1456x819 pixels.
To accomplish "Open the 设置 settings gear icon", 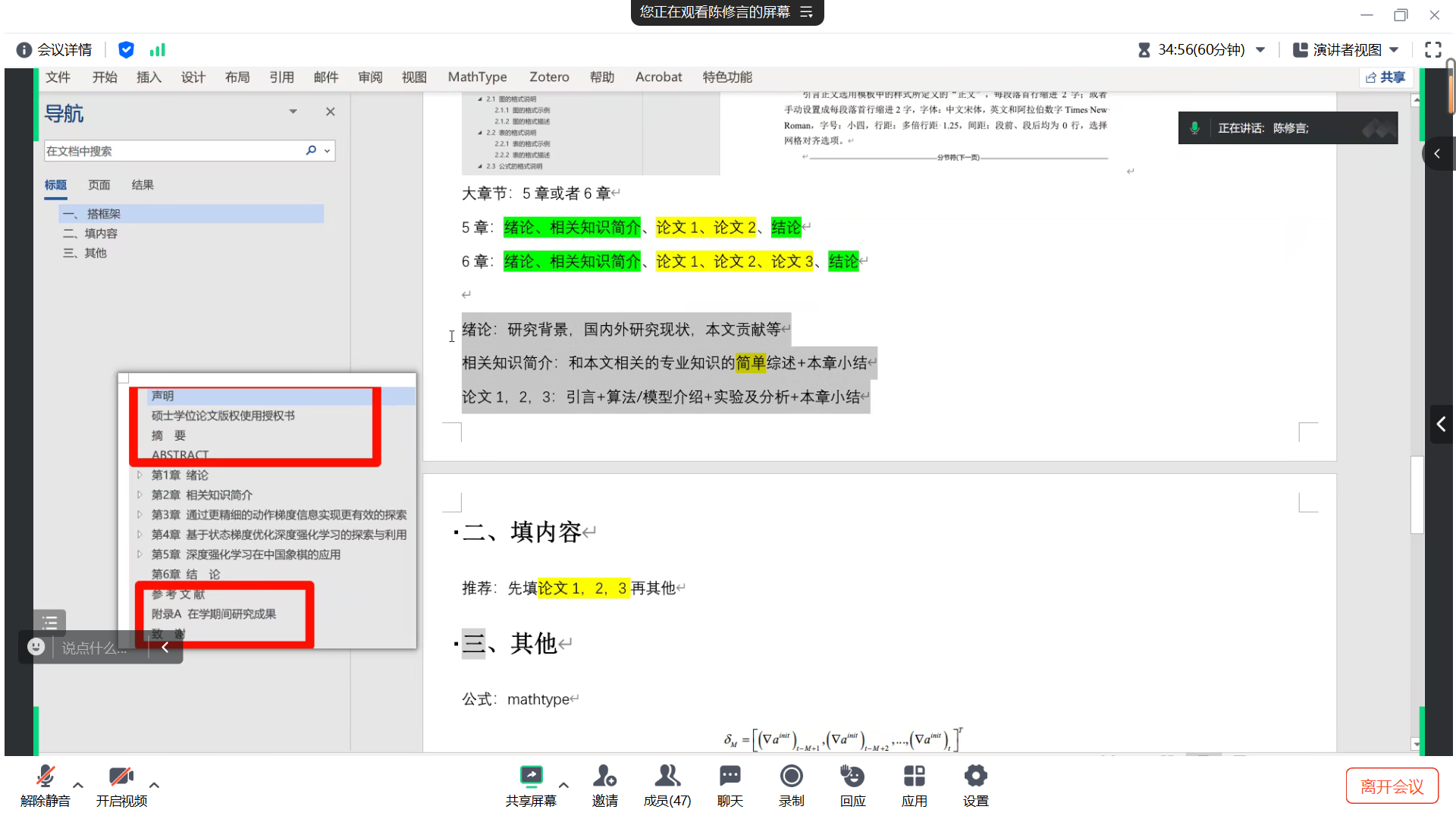I will [x=975, y=785].
